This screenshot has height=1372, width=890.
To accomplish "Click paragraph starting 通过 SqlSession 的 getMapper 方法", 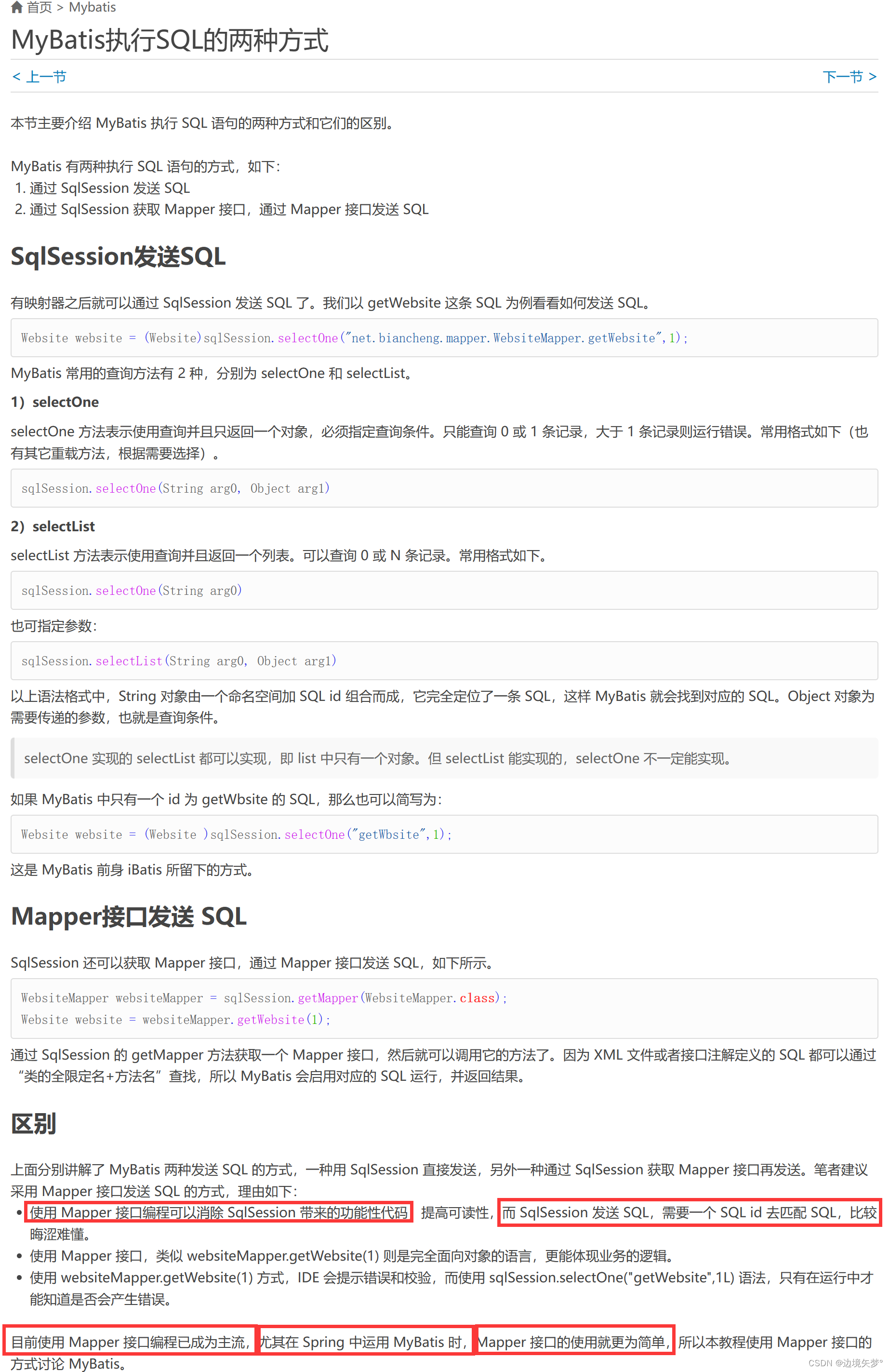I will (444, 1065).
